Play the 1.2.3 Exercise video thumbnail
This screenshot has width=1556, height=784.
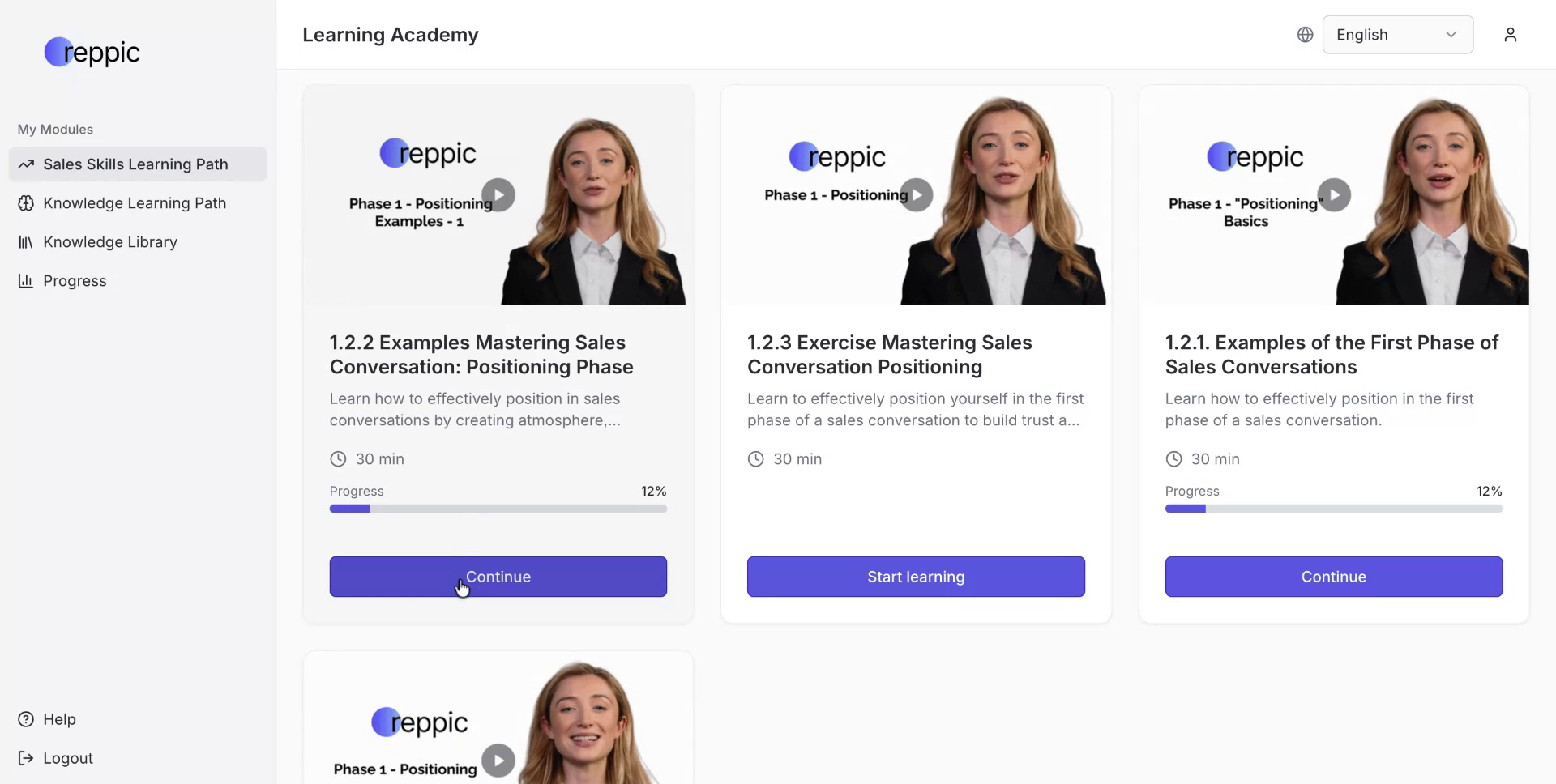point(917,195)
